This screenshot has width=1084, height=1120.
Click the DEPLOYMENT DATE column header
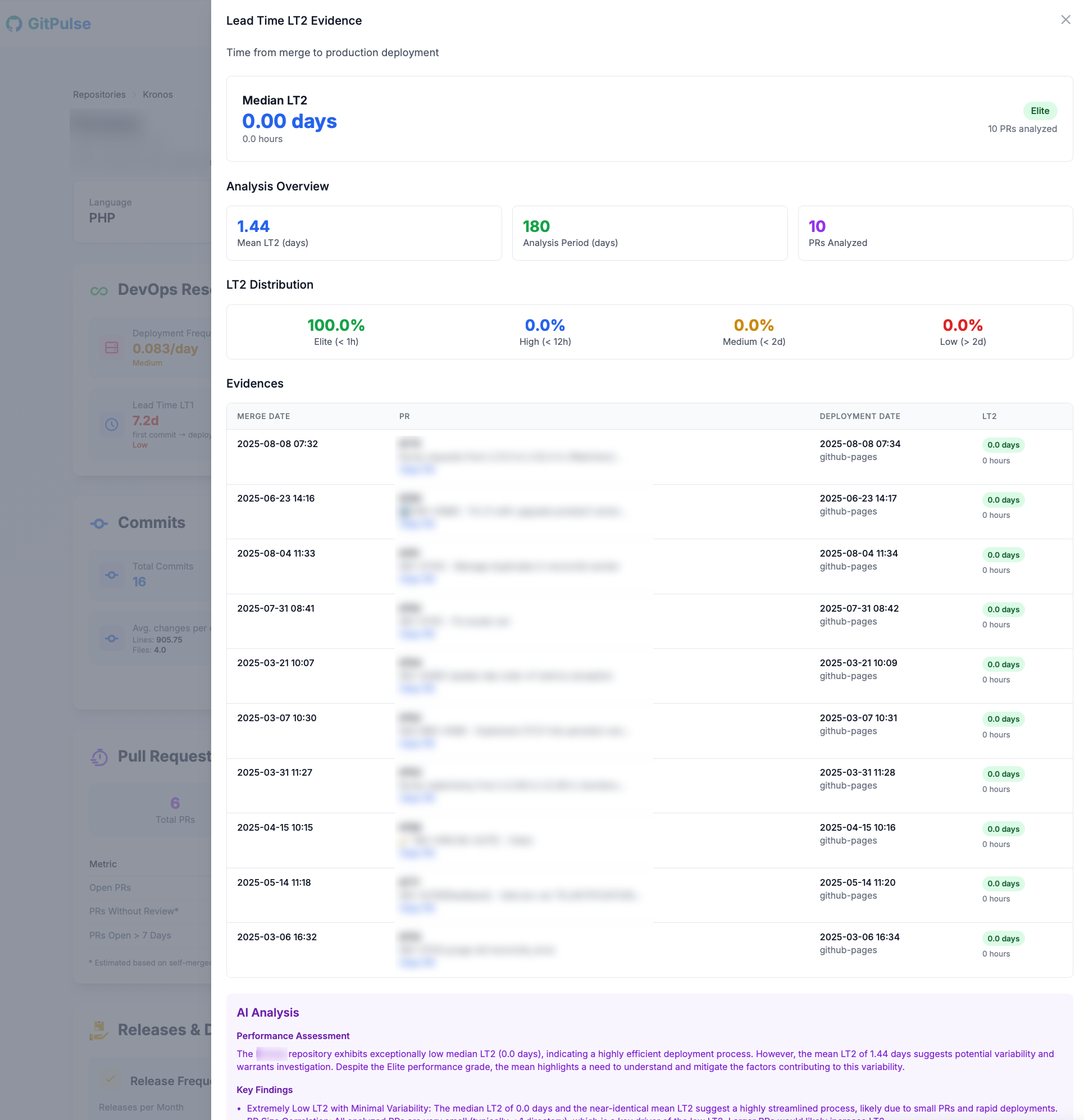(x=859, y=416)
